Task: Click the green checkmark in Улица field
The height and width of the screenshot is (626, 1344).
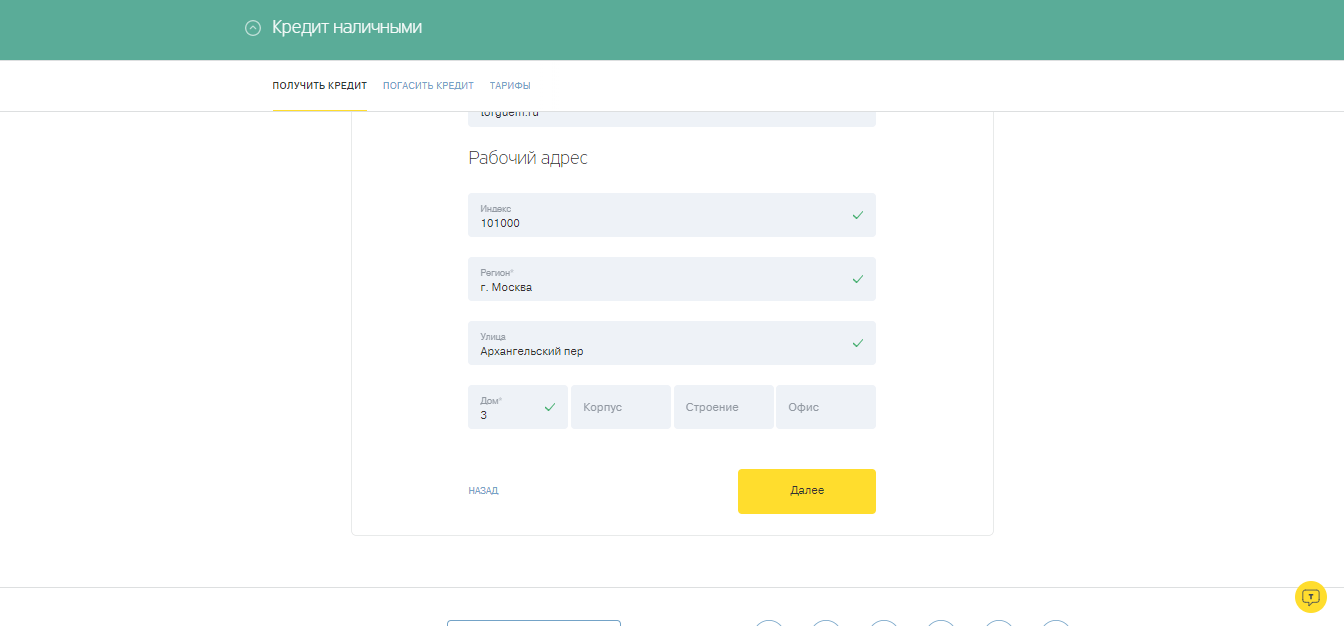Action: (x=857, y=343)
